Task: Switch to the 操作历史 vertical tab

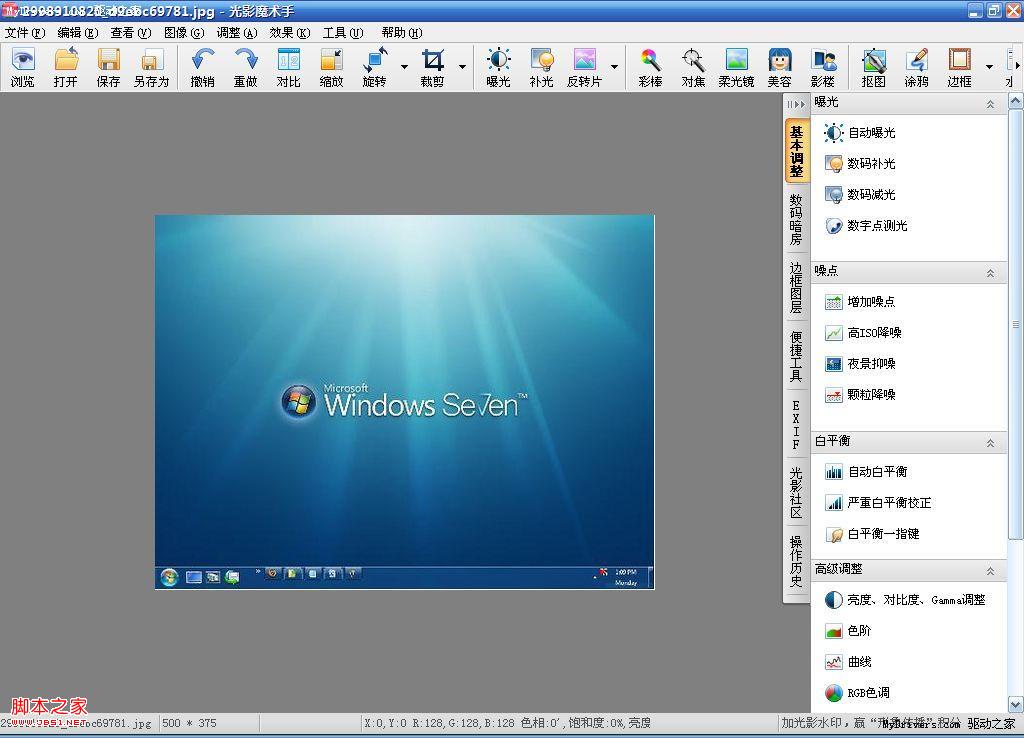Action: (796, 561)
